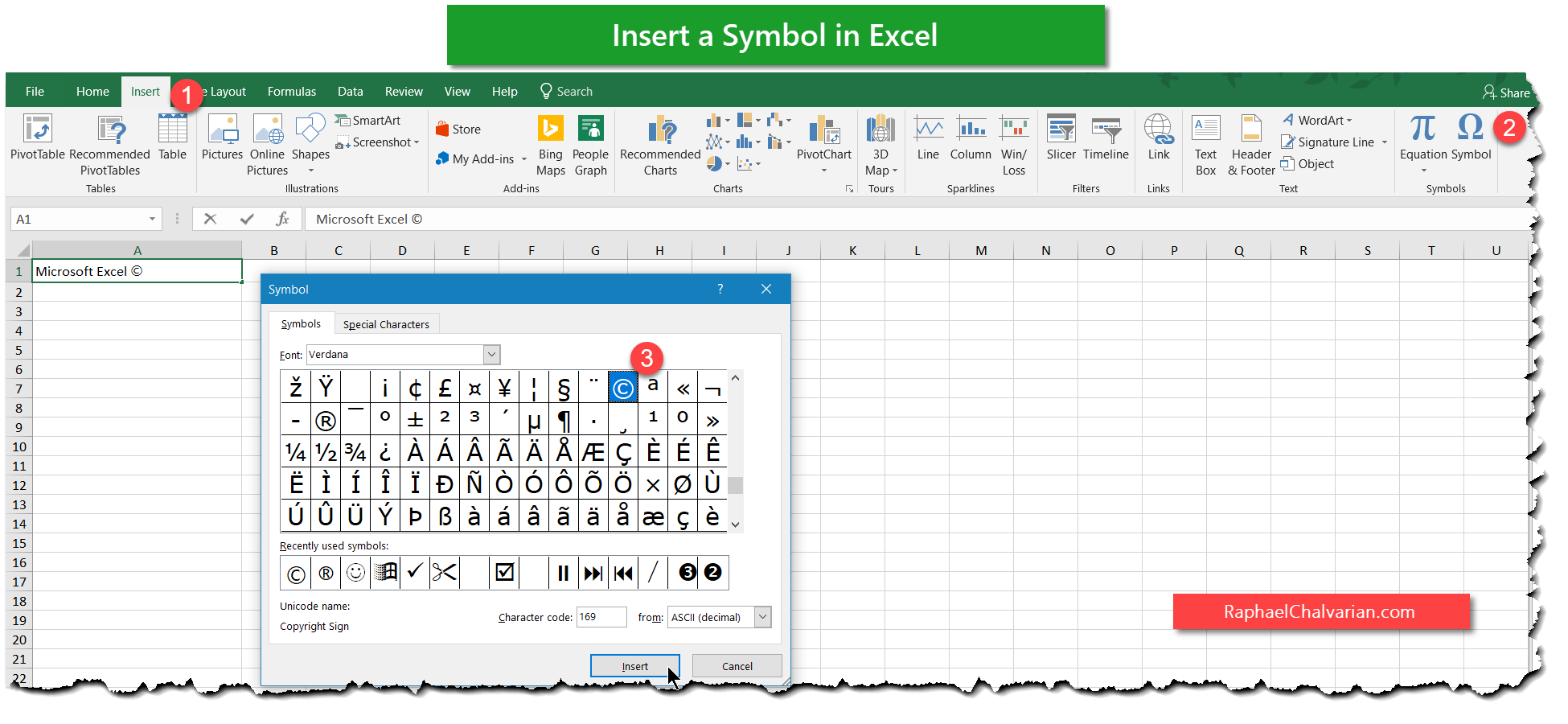Click Cancel in the Symbol dialog
The width and height of the screenshot is (1568, 724).
737,666
